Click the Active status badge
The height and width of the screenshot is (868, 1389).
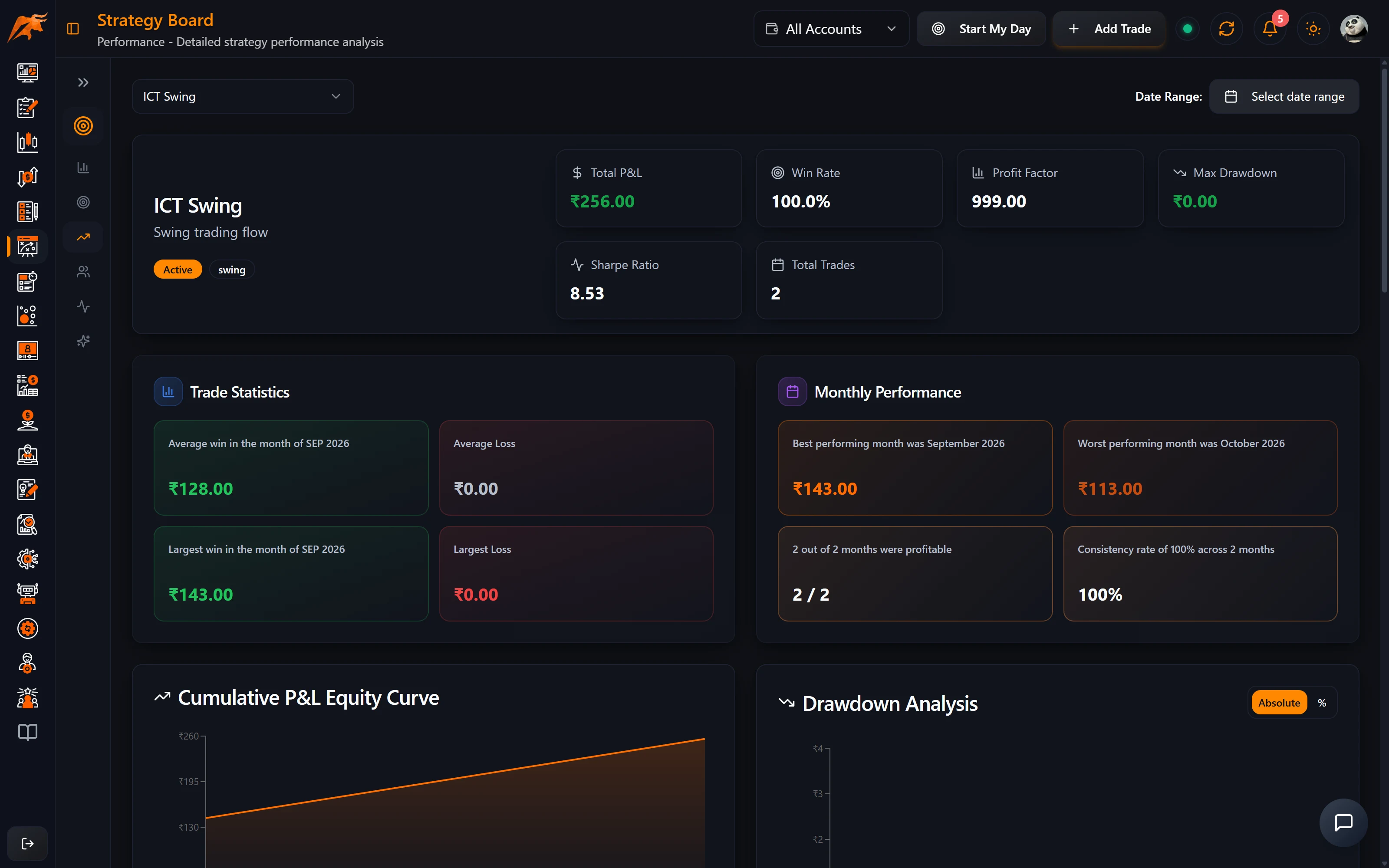pos(178,270)
